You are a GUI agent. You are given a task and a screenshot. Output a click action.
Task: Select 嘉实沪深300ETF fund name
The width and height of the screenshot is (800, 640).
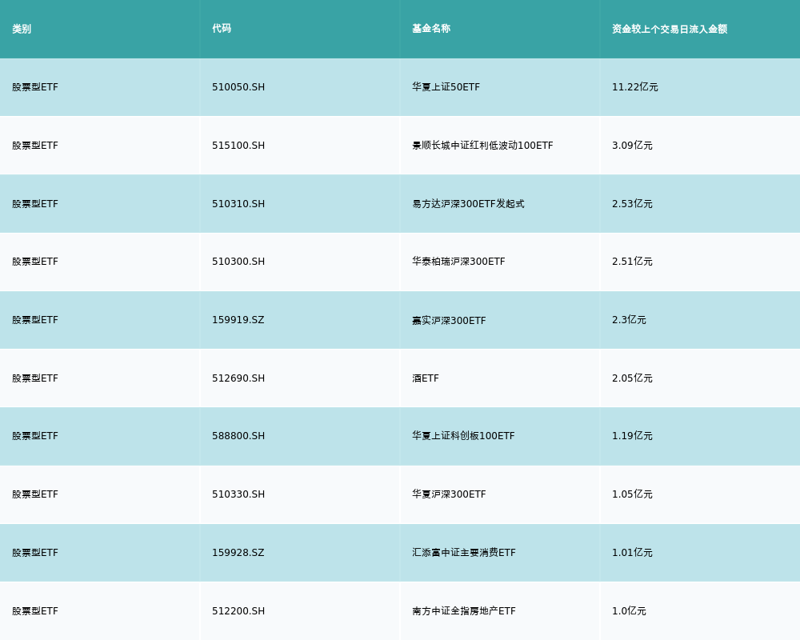pos(449,320)
